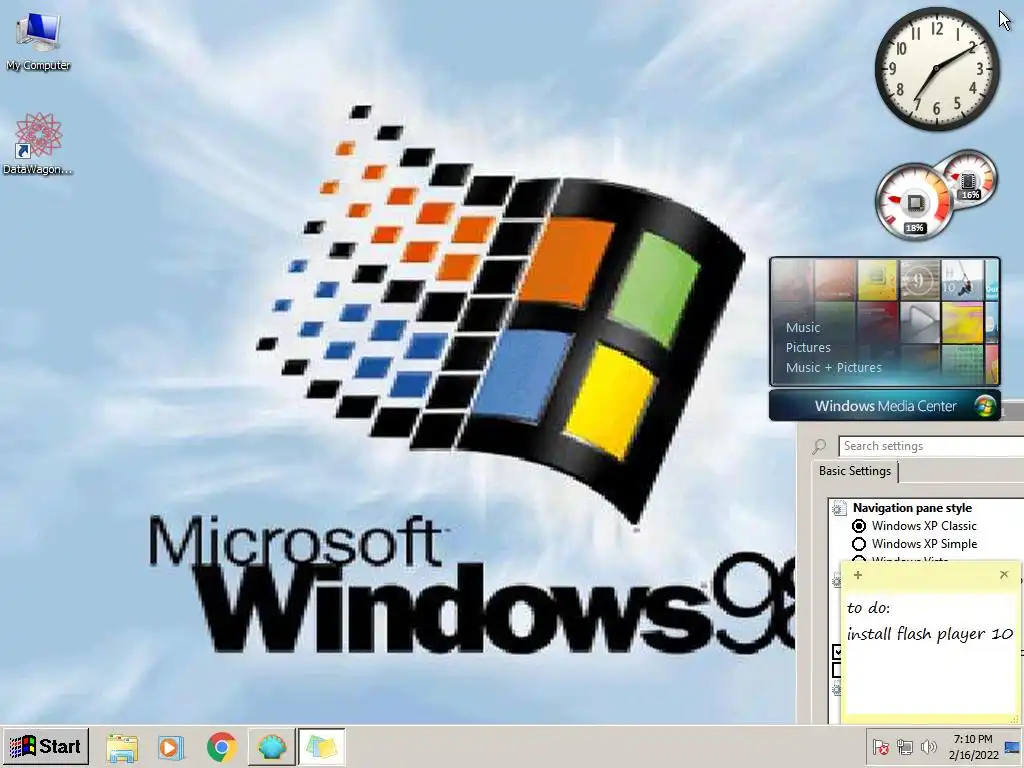Click the 'to do:' line in sticky note
Viewport: 1024px width, 768px height.
(x=868, y=608)
